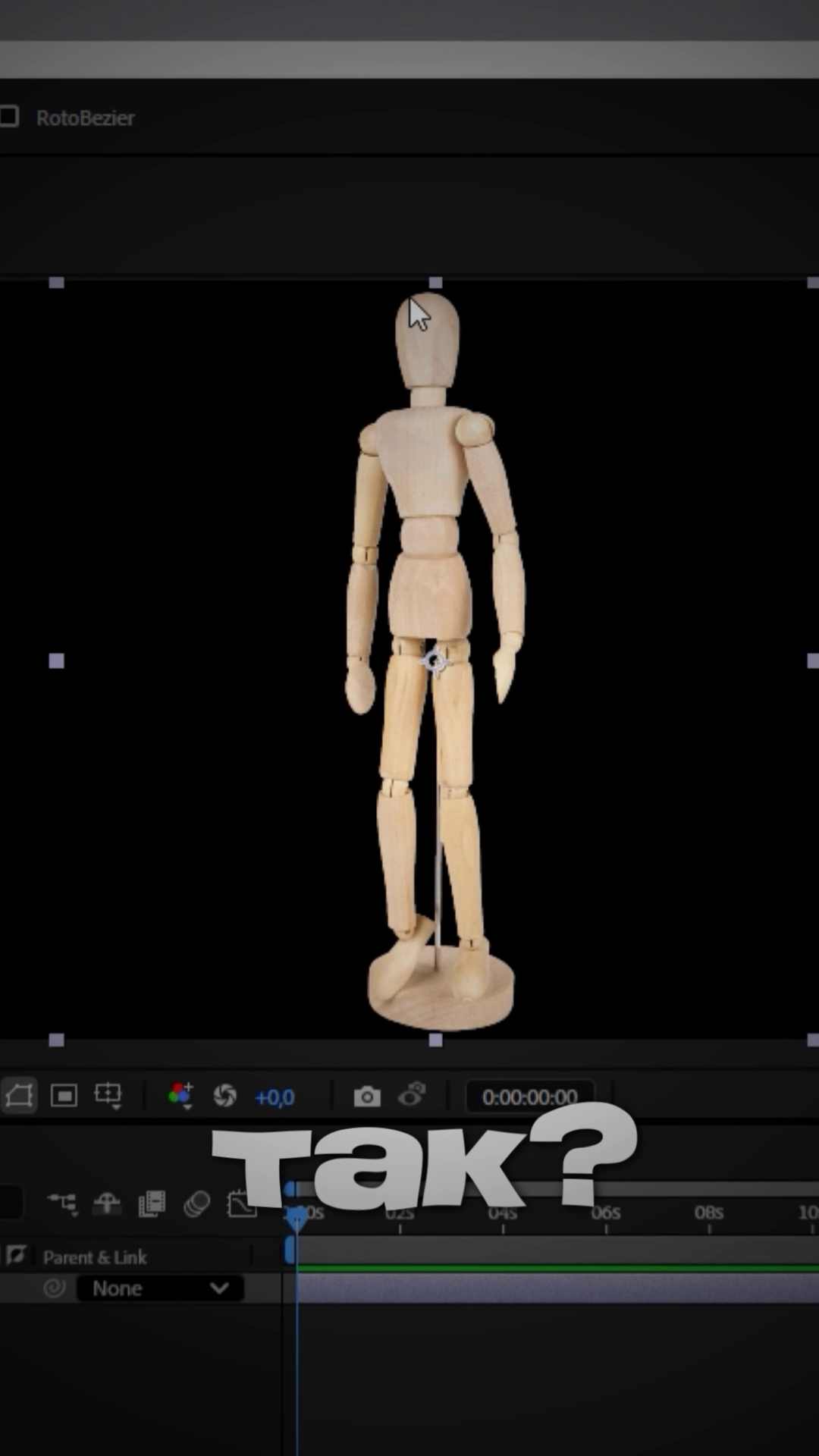819x1456 pixels.
Task: Enable the RotoBezier checkbox
Action: point(9,117)
